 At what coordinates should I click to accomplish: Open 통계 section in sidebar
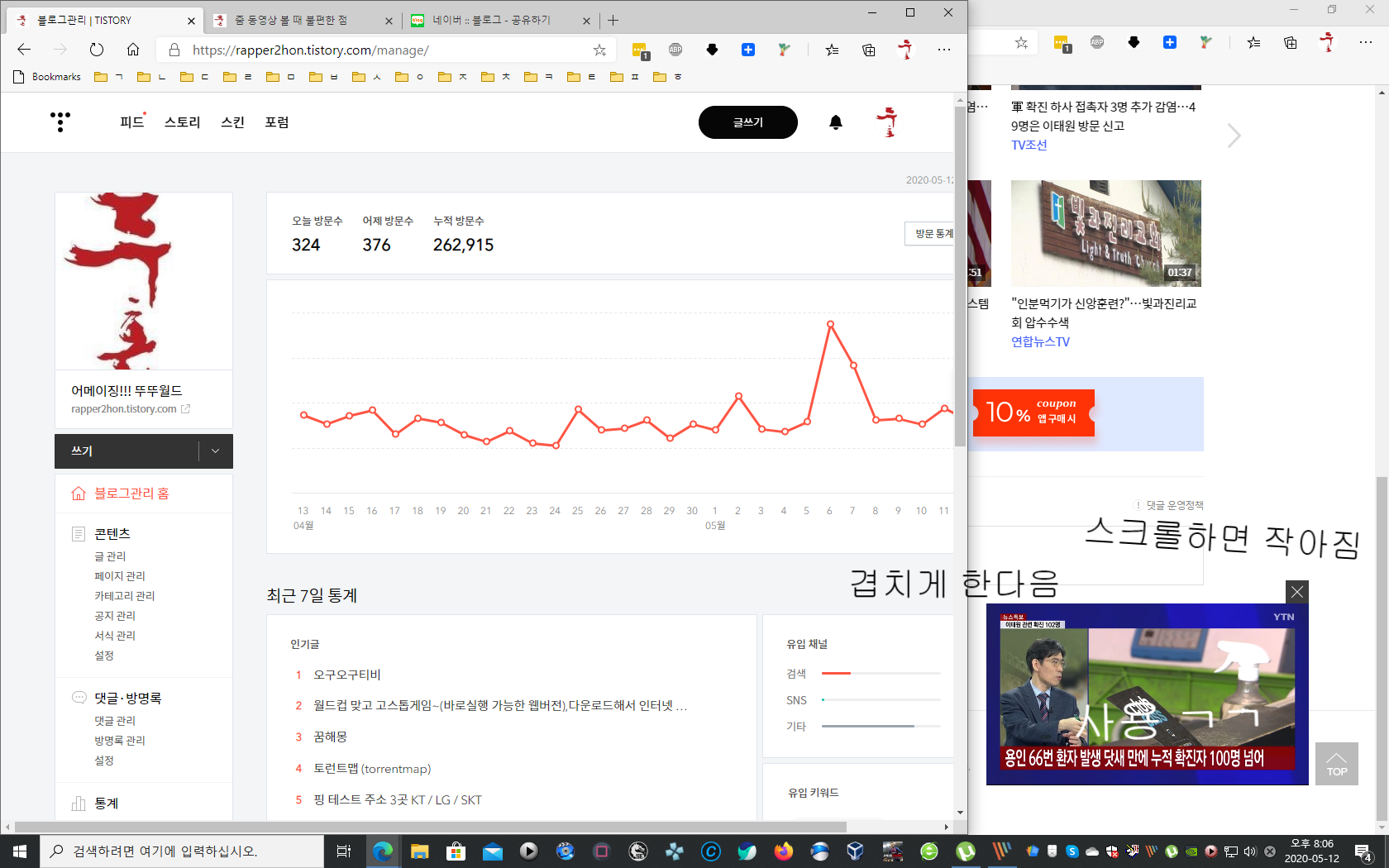(106, 804)
